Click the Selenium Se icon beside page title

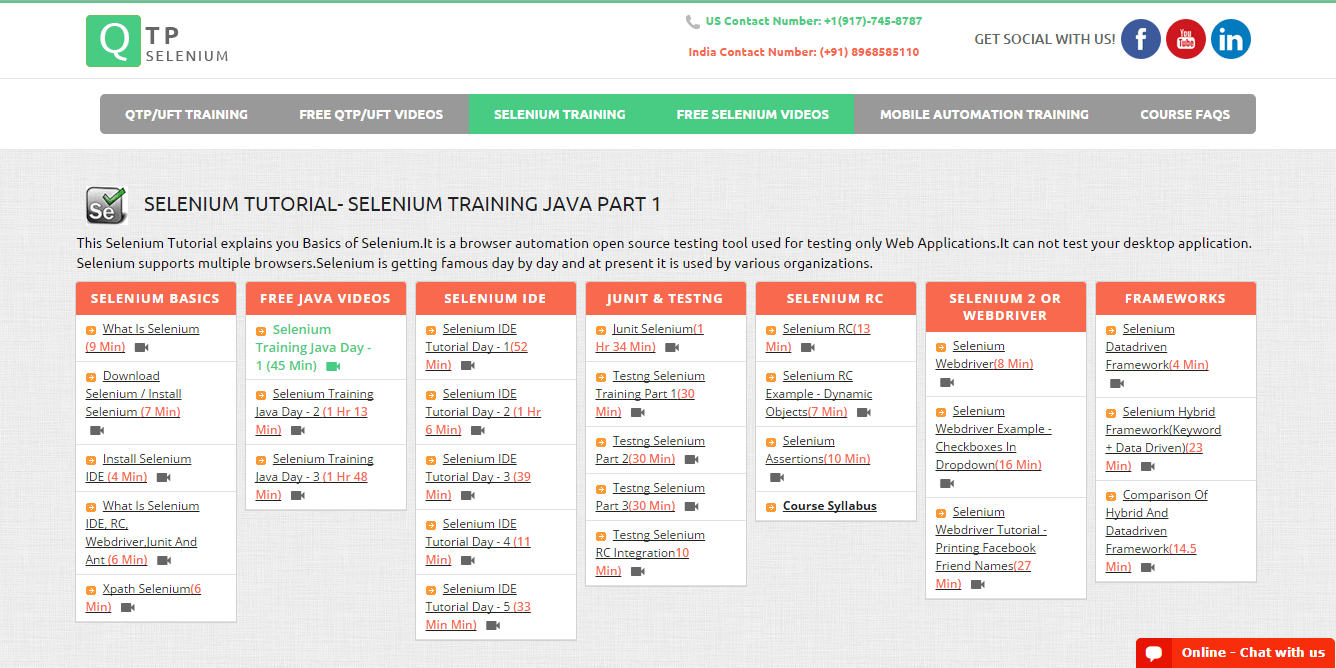tap(106, 204)
